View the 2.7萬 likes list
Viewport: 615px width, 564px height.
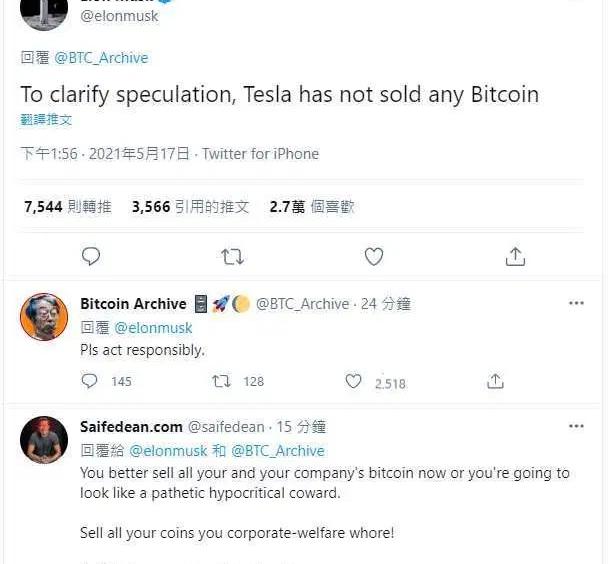tap(312, 207)
